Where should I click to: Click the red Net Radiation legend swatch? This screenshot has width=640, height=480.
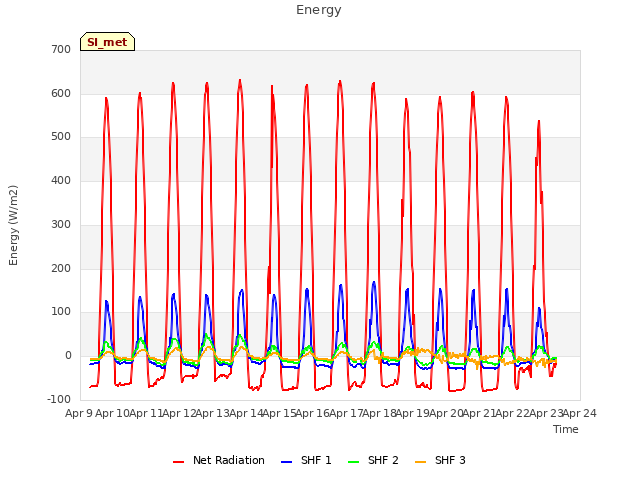point(178,462)
